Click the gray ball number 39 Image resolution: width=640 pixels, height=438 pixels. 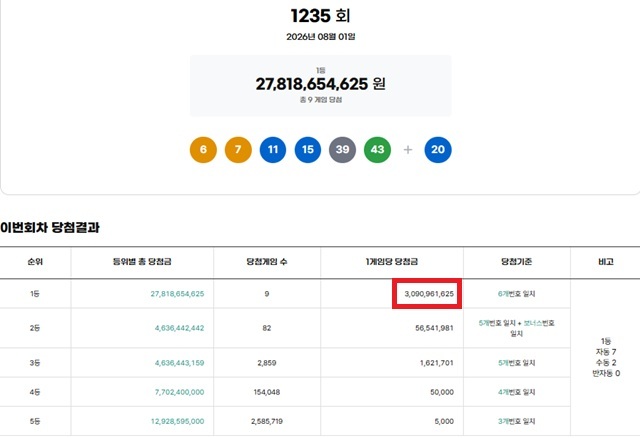click(342, 149)
